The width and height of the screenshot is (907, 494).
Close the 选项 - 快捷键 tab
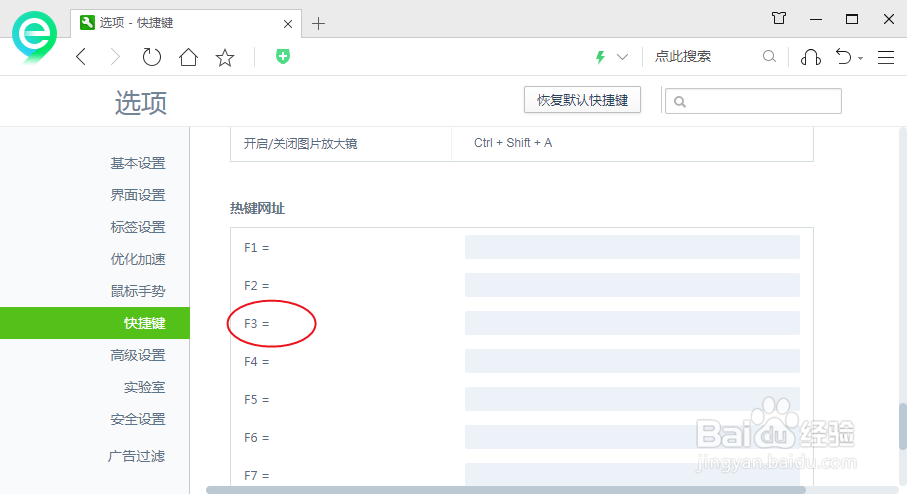click(287, 24)
